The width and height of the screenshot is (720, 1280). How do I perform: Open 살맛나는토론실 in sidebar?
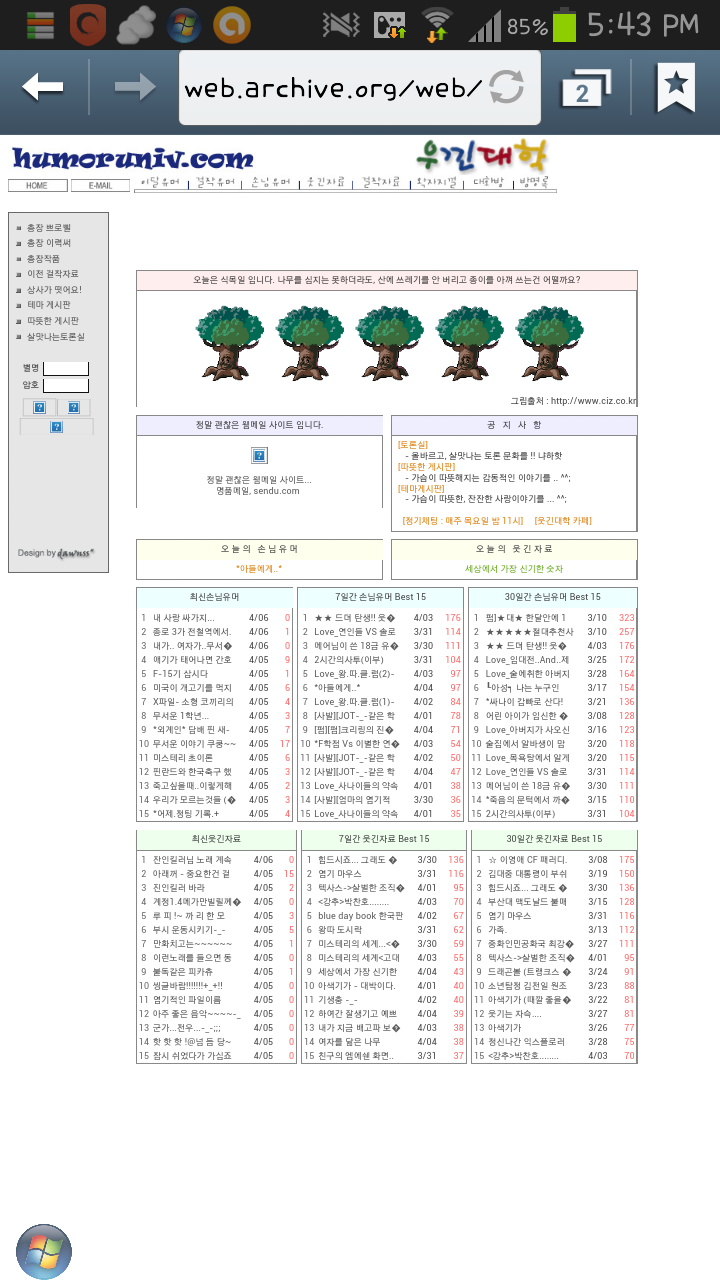(55, 337)
